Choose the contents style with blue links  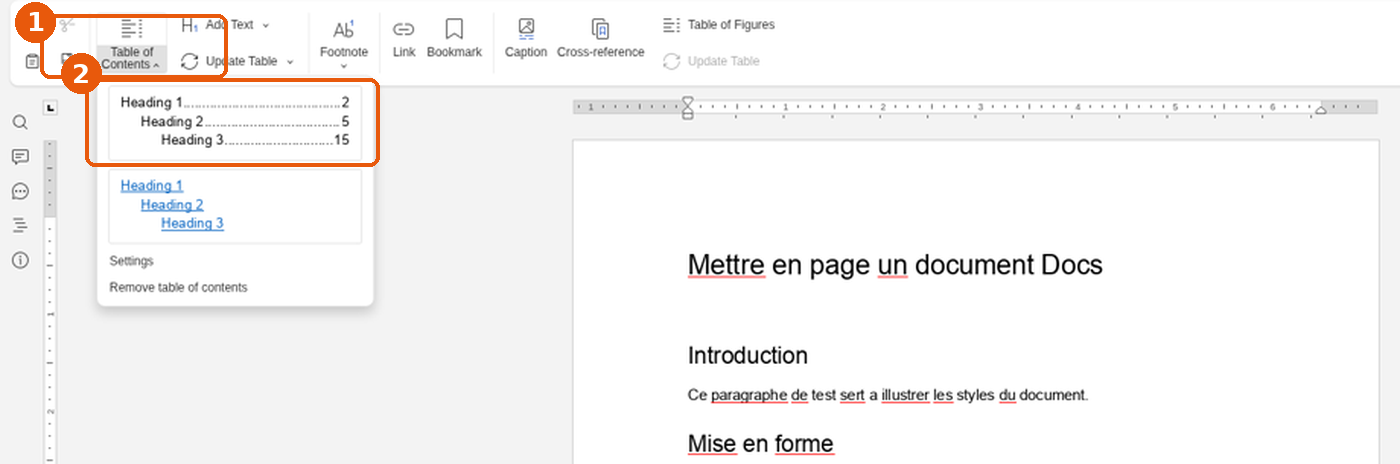pos(235,205)
